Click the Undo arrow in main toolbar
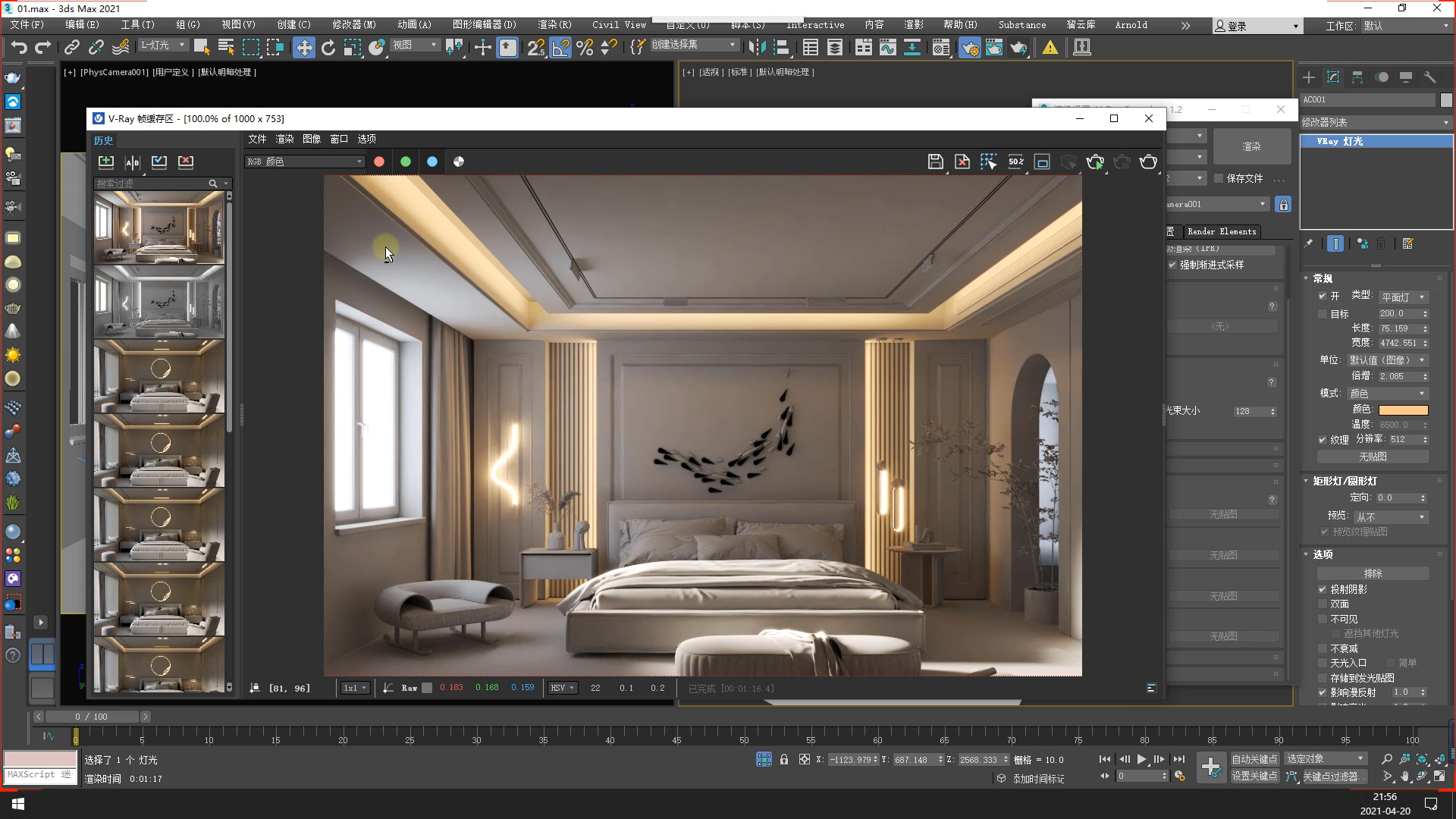The height and width of the screenshot is (819, 1456). tap(18, 48)
